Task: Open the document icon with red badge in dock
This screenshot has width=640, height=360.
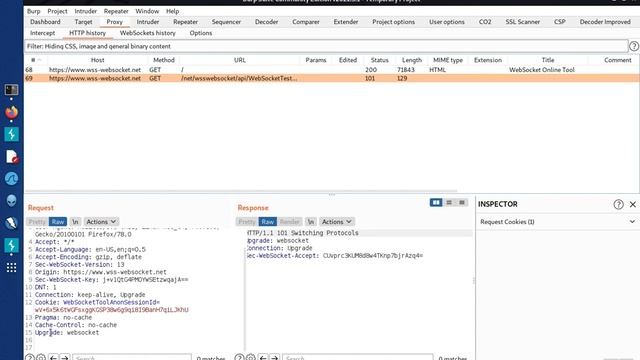Action: click(11, 156)
